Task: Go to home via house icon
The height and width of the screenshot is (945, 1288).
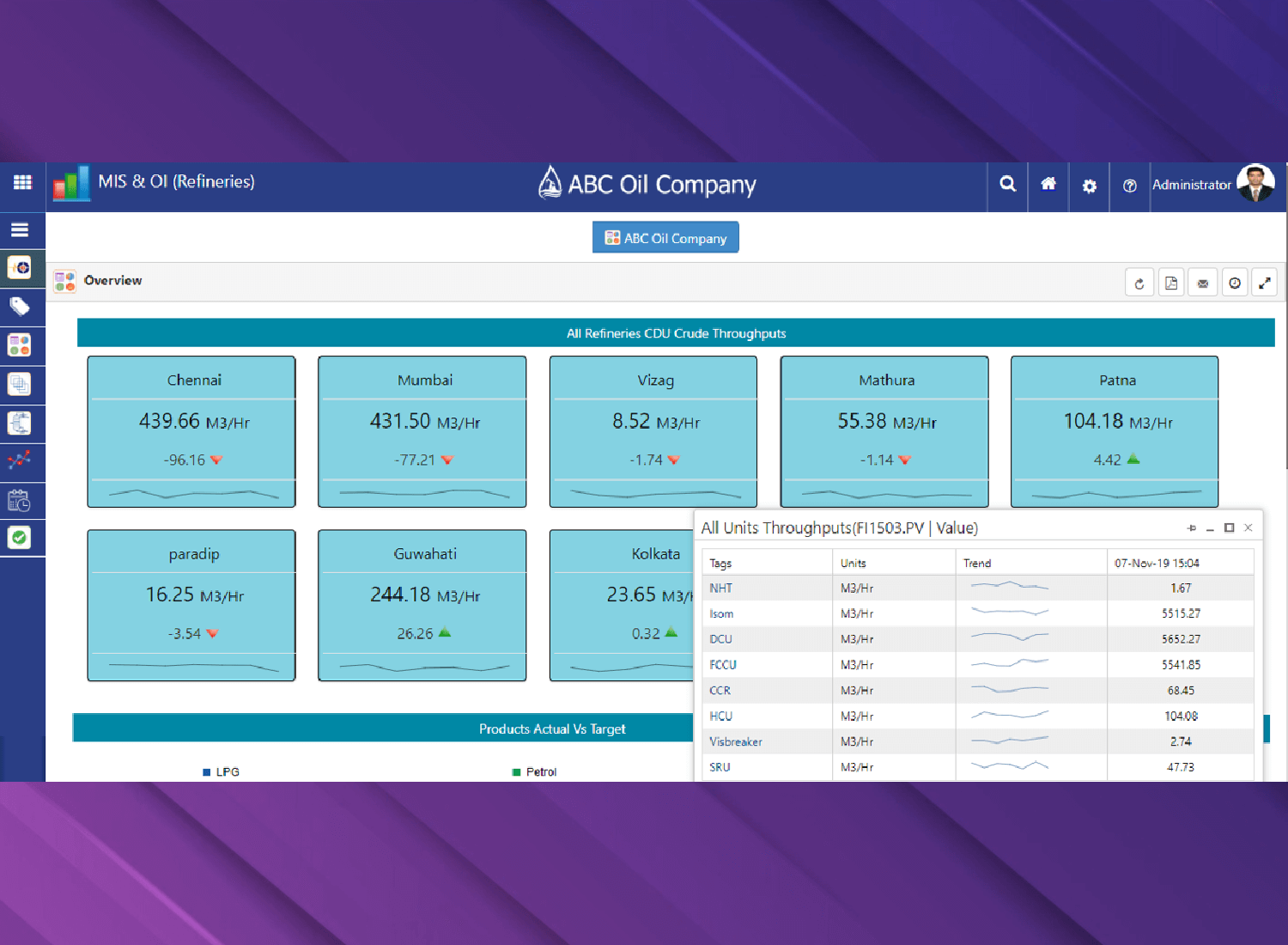Action: (1048, 184)
